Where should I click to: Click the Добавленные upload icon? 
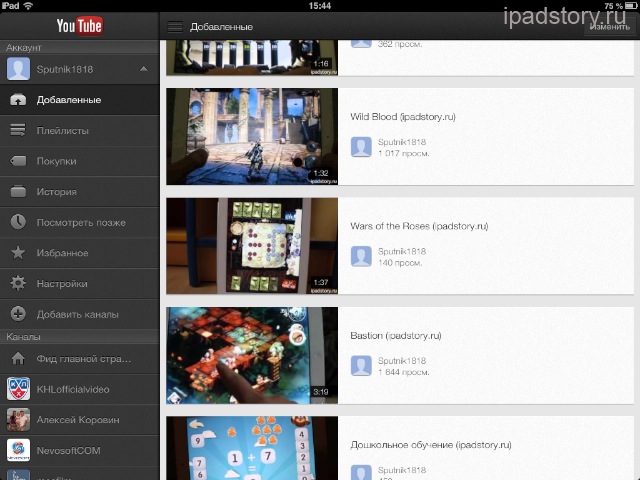click(18, 100)
